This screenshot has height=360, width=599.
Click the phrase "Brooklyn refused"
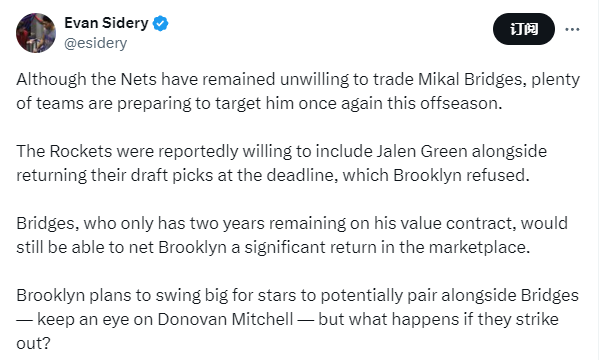pyautogui.click(x=461, y=175)
